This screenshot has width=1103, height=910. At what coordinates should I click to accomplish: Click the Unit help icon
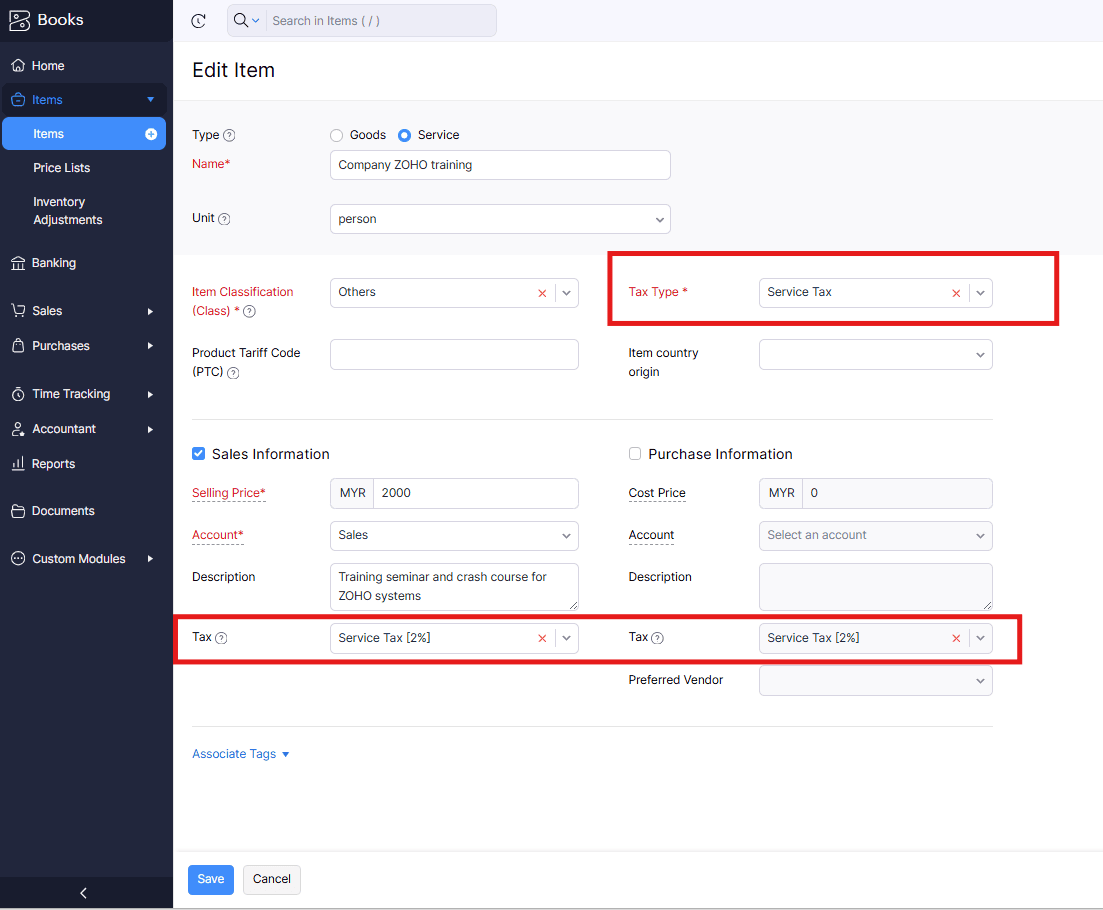click(x=224, y=219)
